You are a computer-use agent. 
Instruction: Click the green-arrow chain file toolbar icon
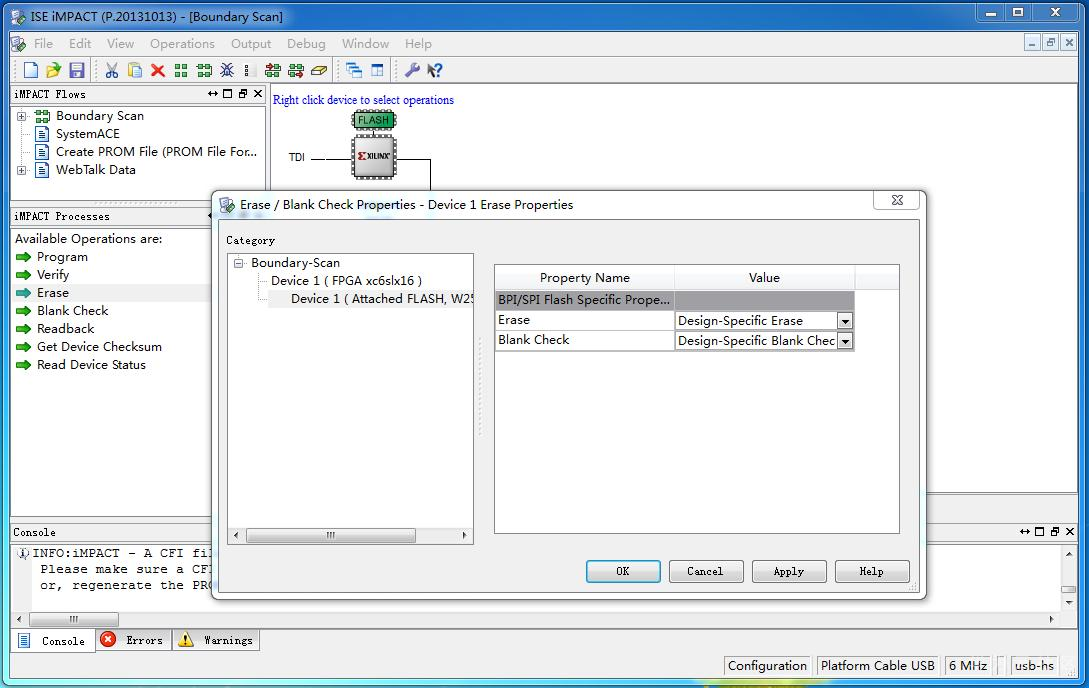pyautogui.click(x=273, y=70)
